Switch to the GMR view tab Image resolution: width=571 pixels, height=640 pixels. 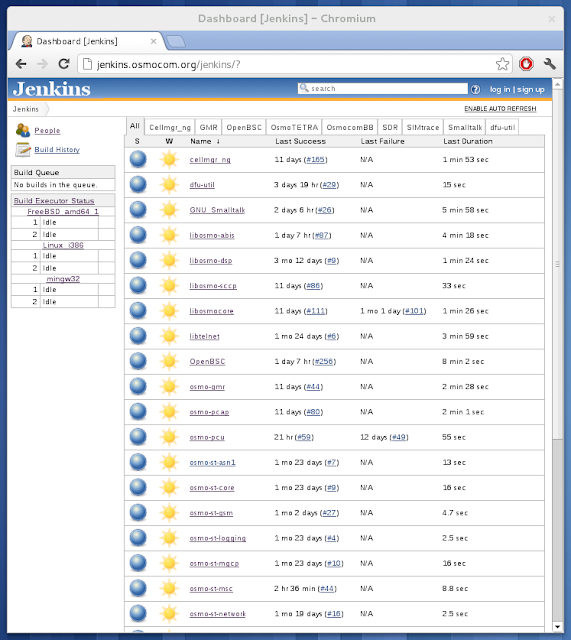(x=209, y=127)
